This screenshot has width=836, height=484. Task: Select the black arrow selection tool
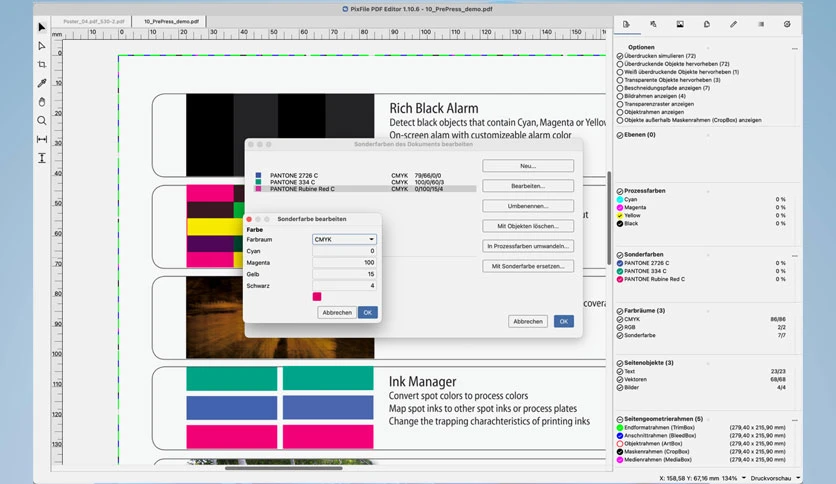[x=42, y=27]
